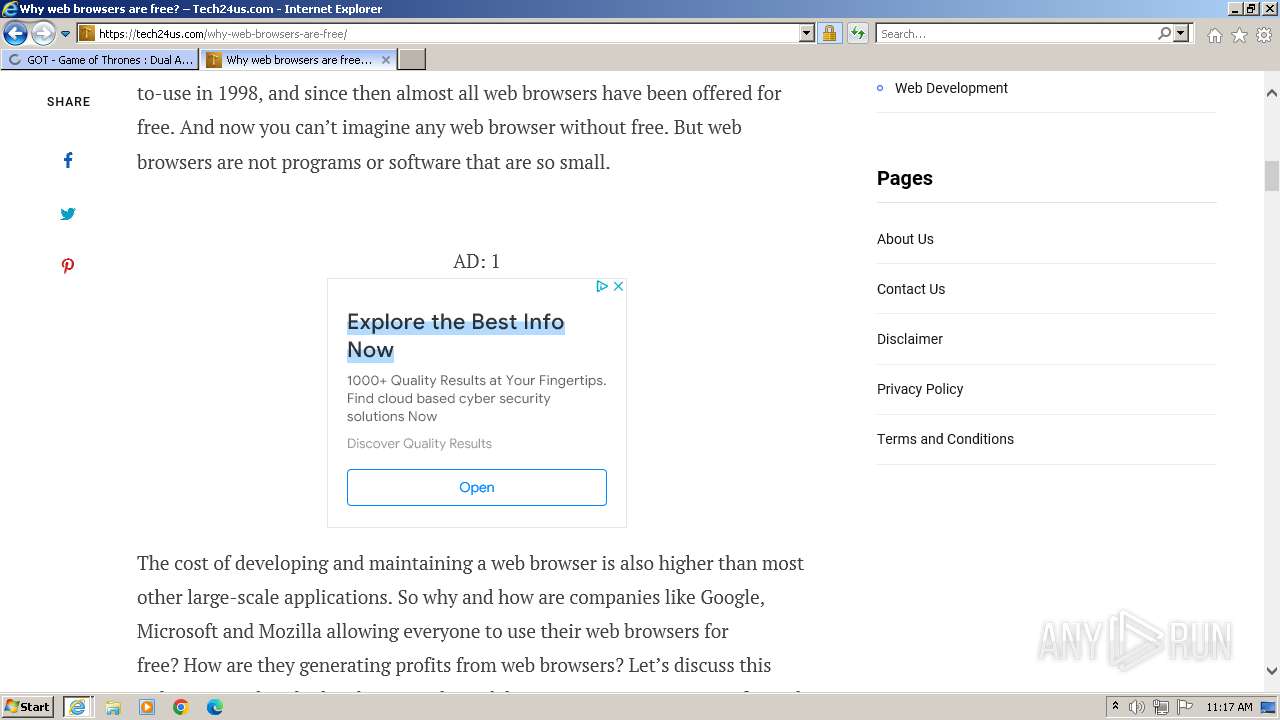Open the Tools gear icon
1280x720 pixels.
(1264, 35)
